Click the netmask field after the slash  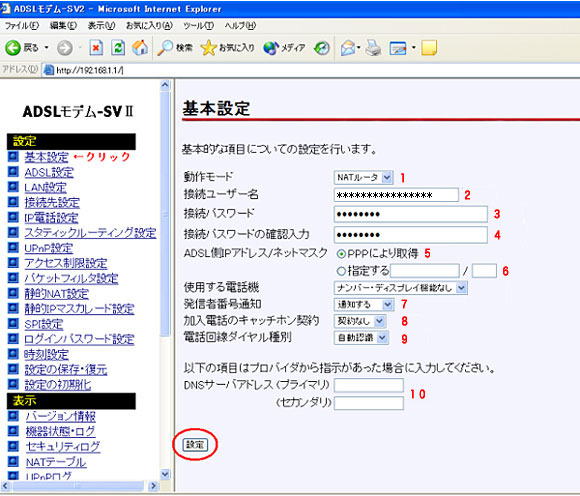(484, 271)
